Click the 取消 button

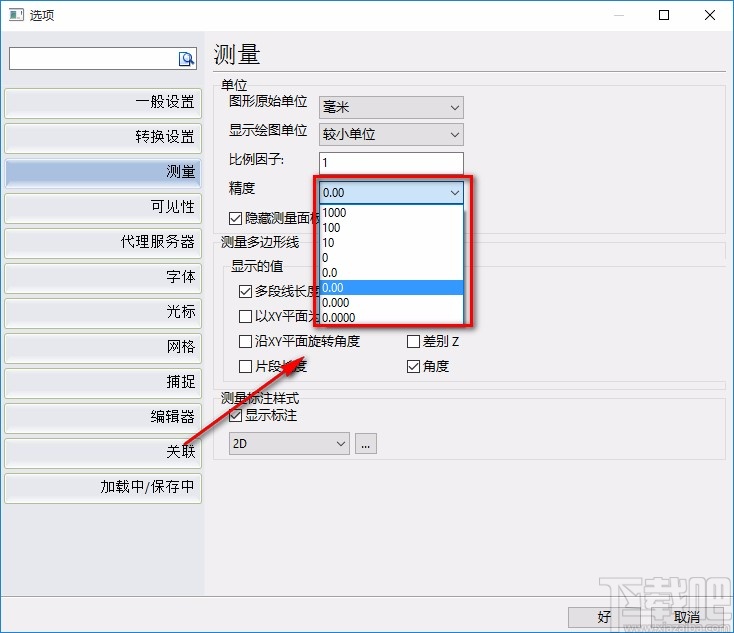[x=686, y=617]
